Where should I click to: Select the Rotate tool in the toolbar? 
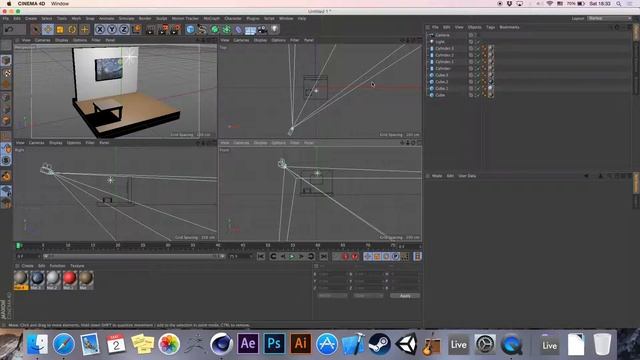click(x=72, y=29)
